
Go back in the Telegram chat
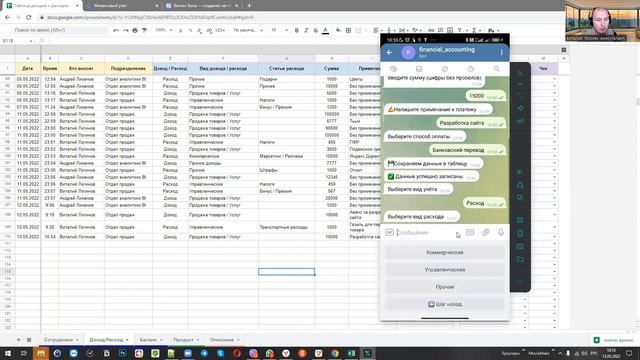[389, 52]
